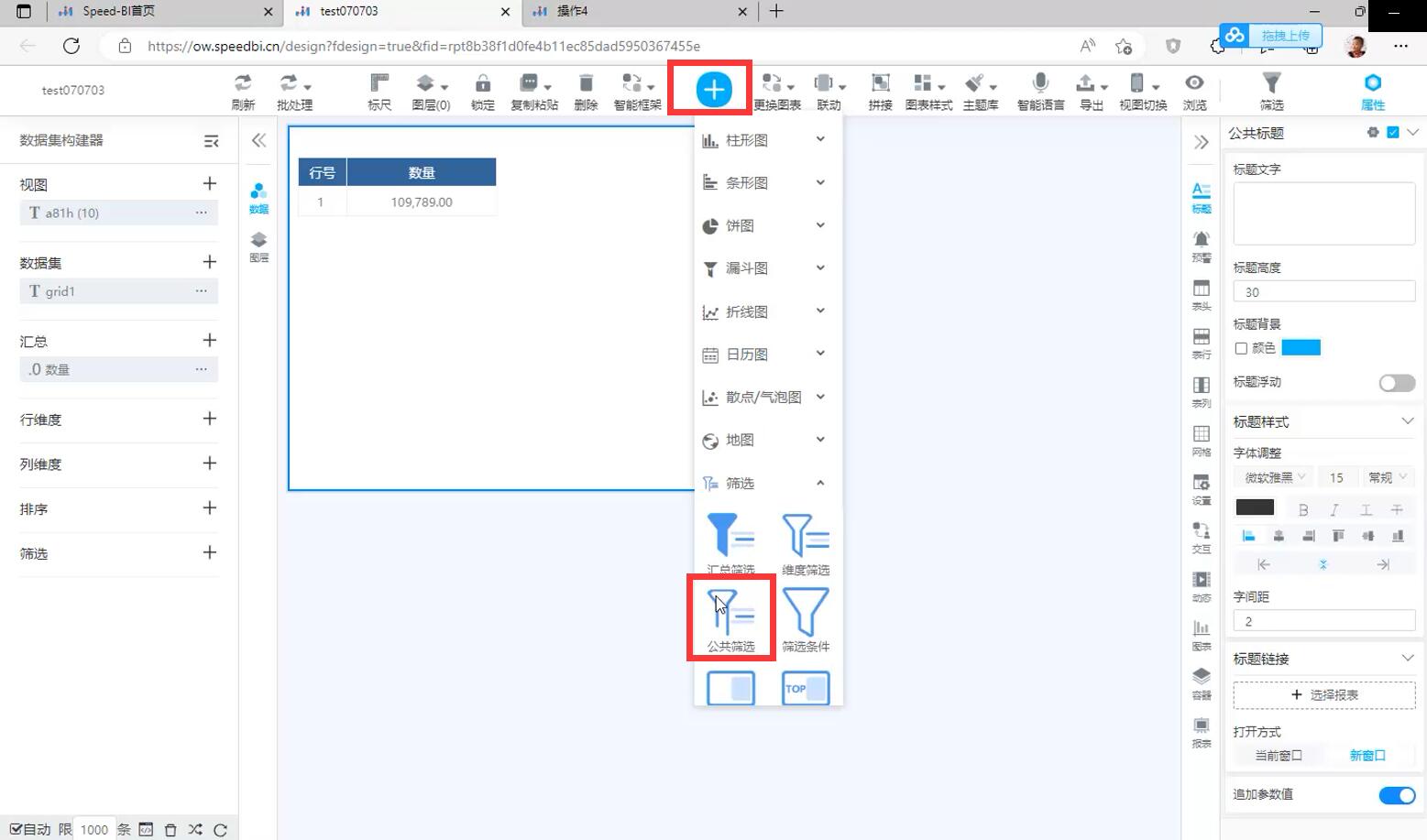Select the 维度筛选 filter icon
Image resolution: width=1427 pixels, height=840 pixels.
pyautogui.click(x=806, y=538)
